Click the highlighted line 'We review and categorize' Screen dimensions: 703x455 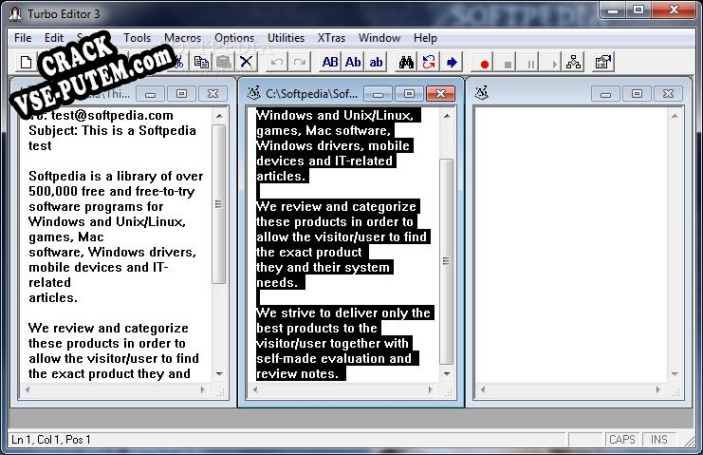tap(336, 207)
